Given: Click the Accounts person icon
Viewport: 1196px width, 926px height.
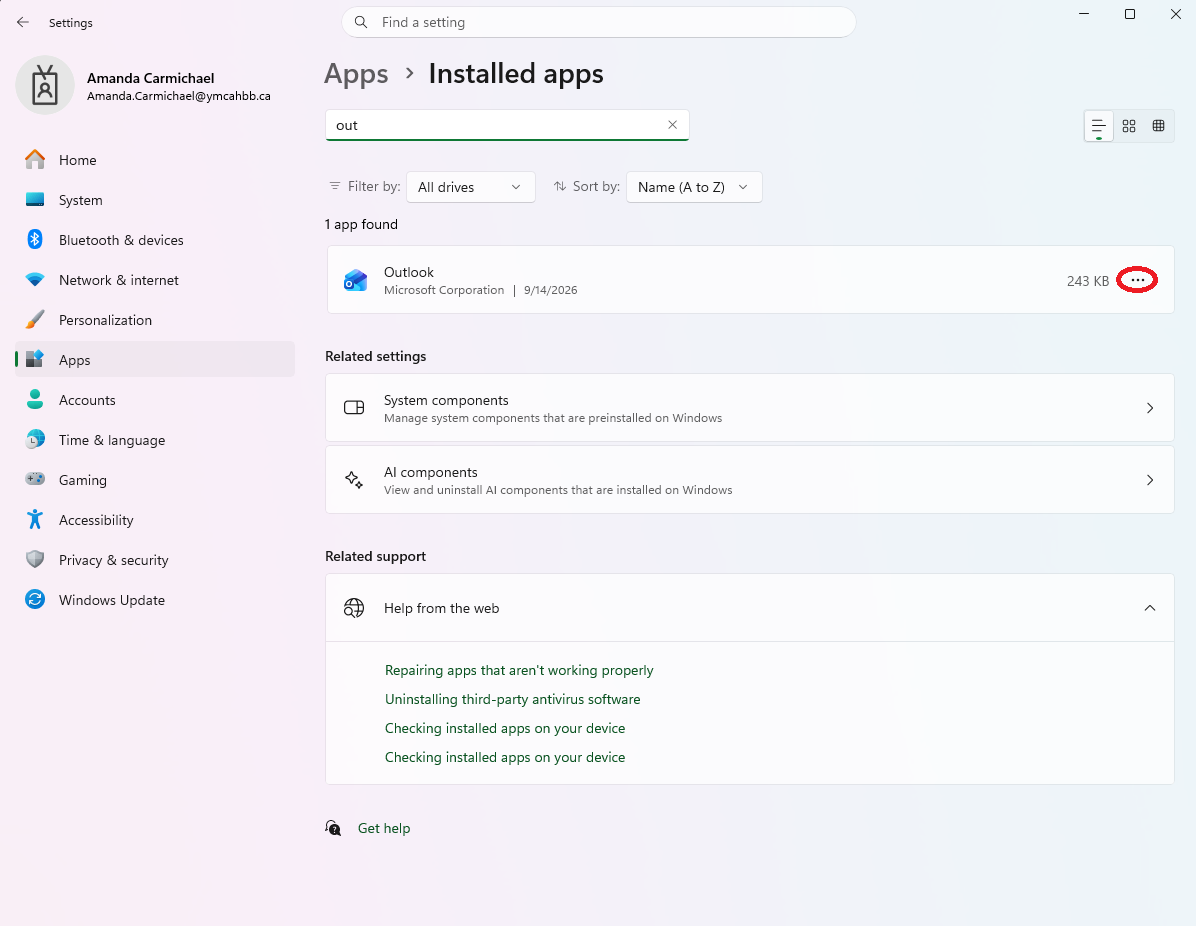Looking at the screenshot, I should click(x=35, y=400).
